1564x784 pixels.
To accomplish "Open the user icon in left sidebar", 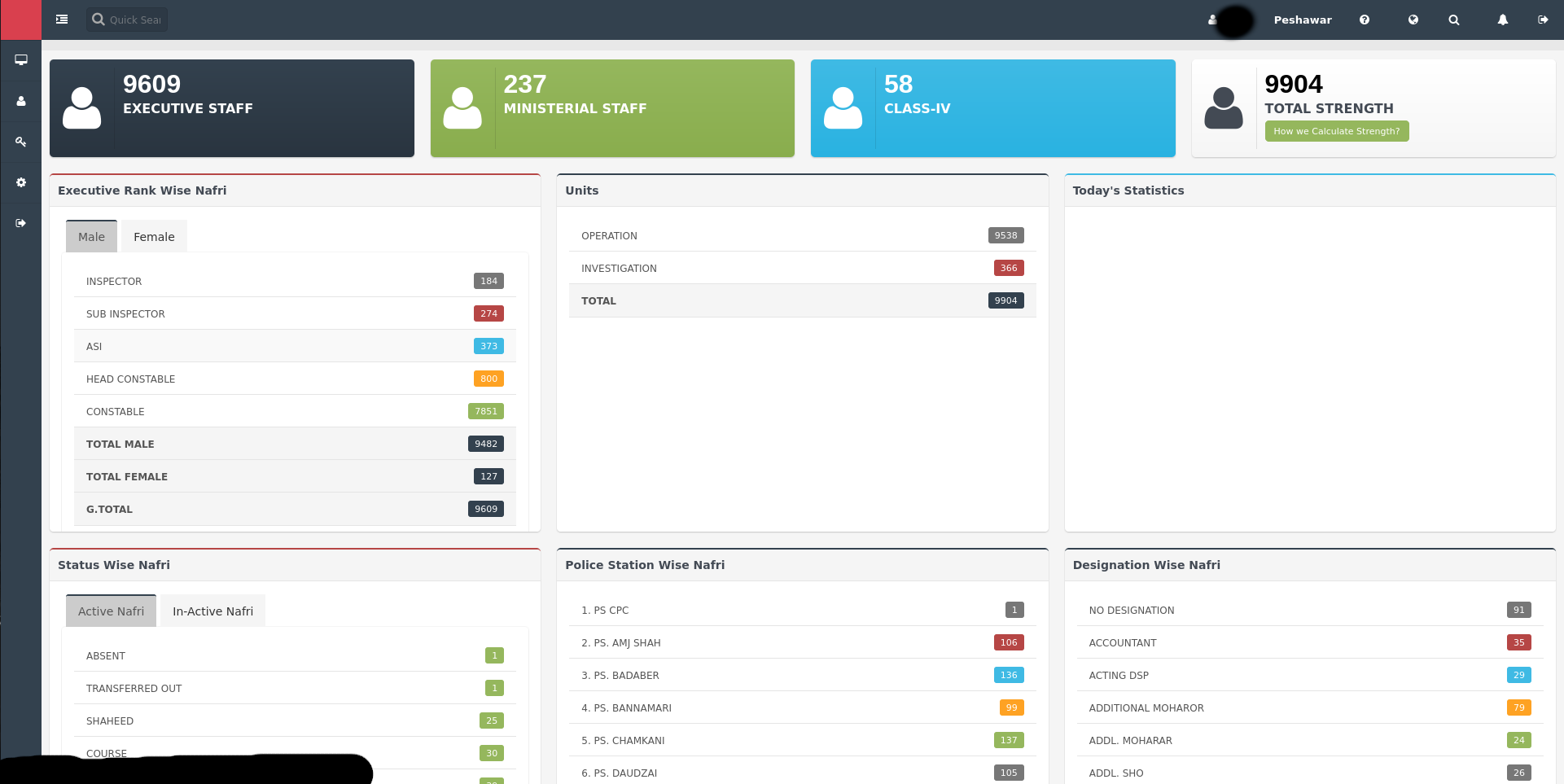I will click(21, 101).
